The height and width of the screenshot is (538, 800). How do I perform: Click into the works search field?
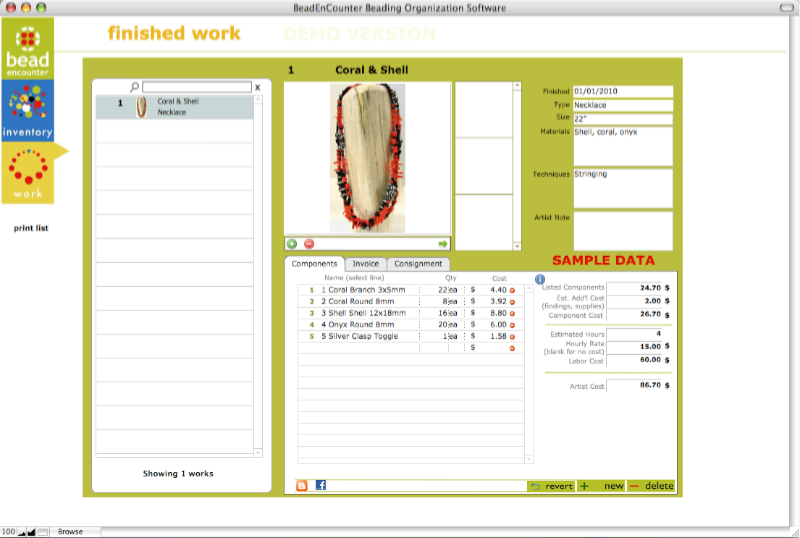click(x=197, y=87)
